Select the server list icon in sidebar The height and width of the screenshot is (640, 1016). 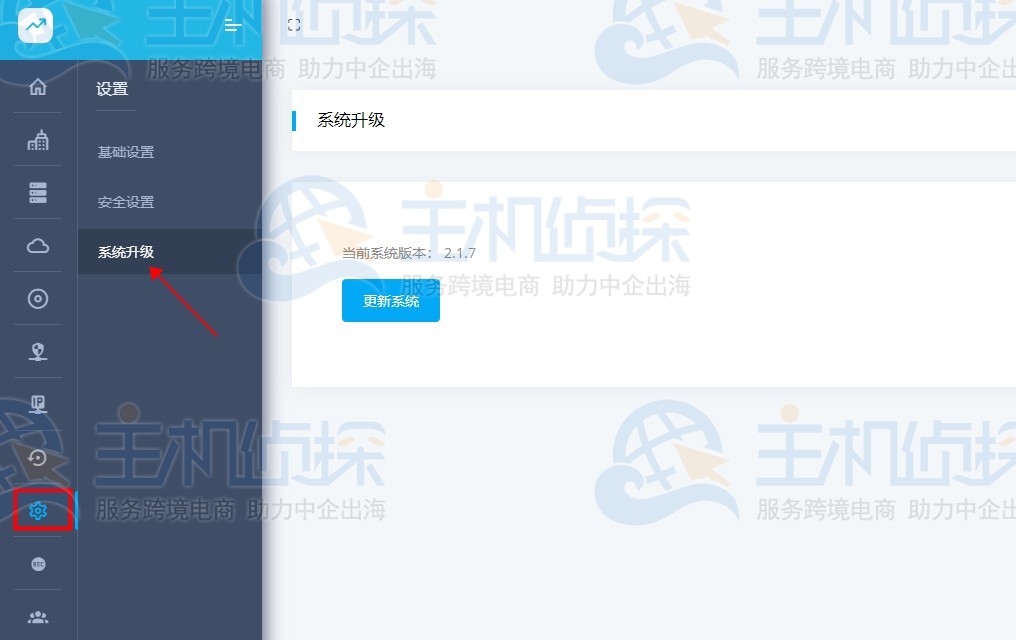pyautogui.click(x=37, y=192)
